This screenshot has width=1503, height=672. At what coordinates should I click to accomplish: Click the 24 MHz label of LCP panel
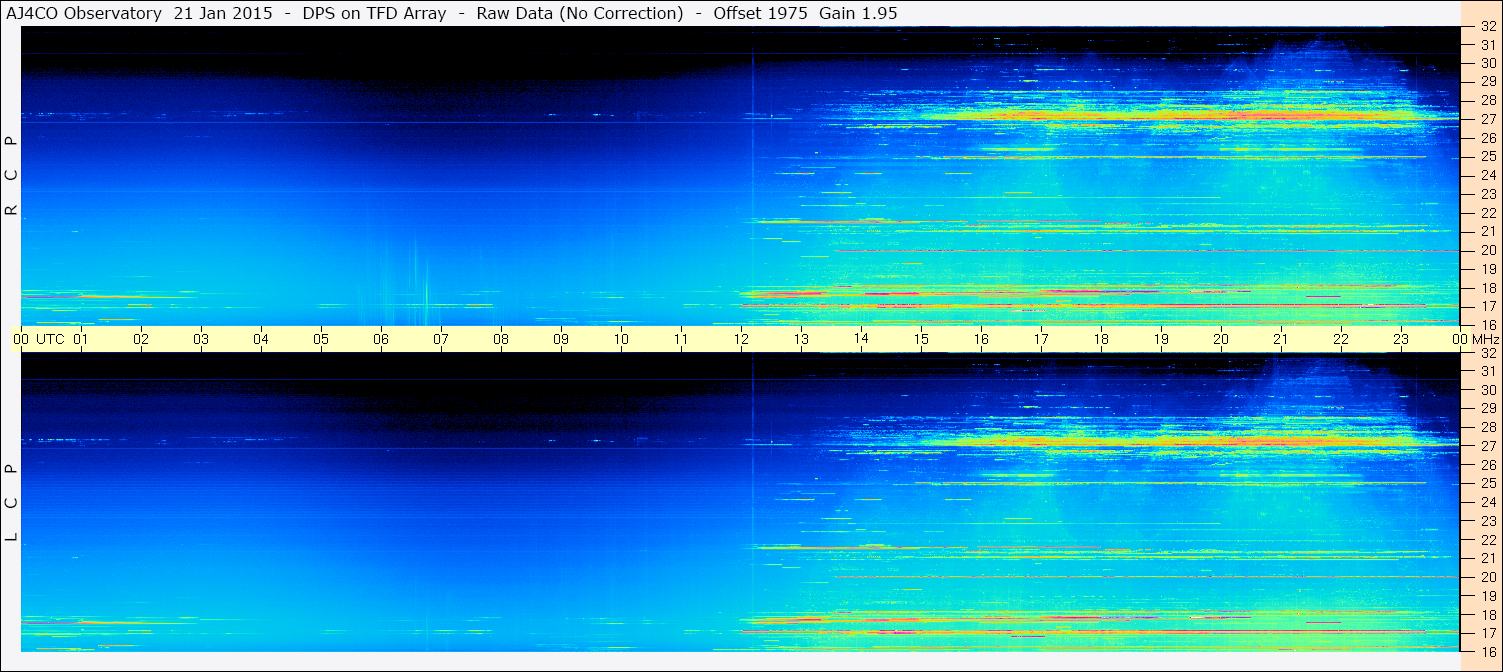(1488, 502)
